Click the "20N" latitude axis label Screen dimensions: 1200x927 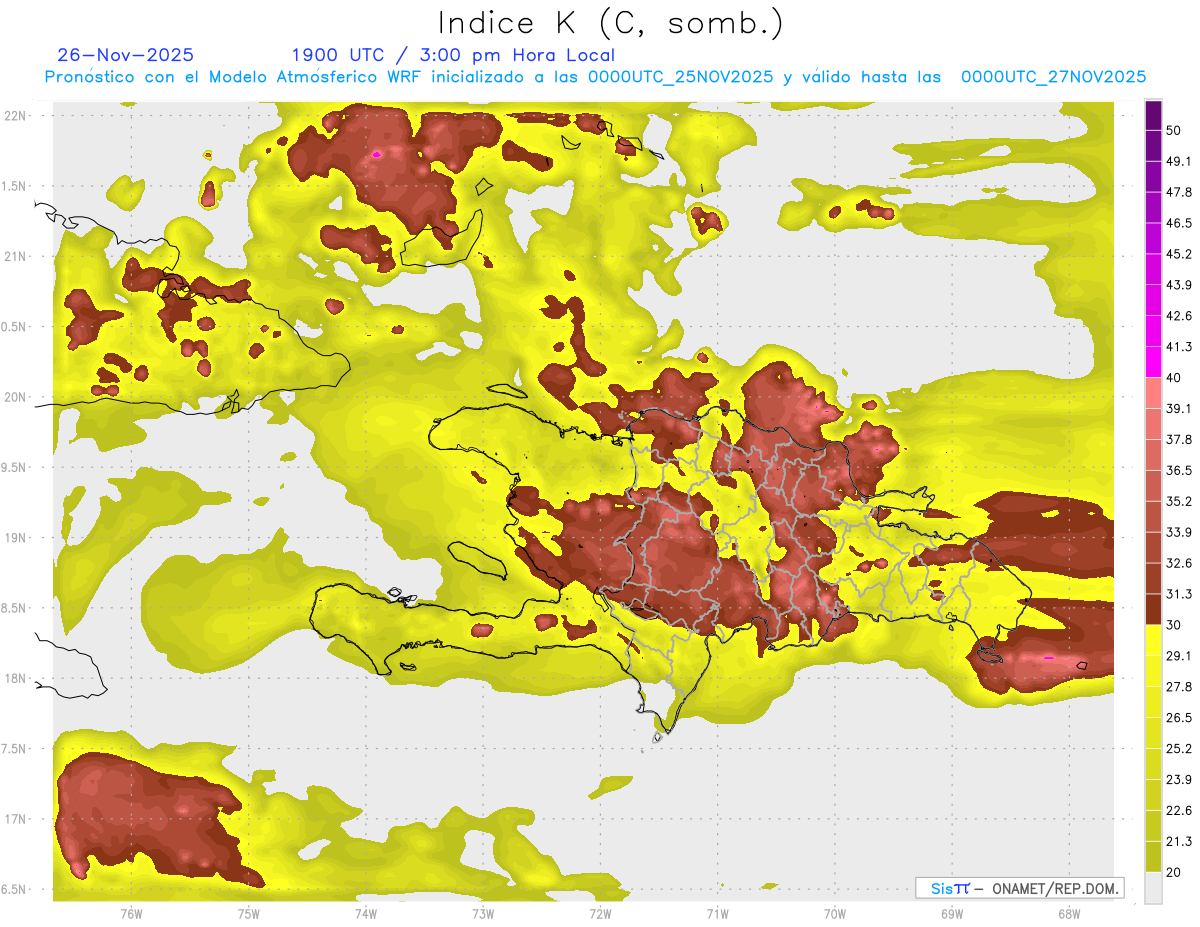[x=15, y=397]
